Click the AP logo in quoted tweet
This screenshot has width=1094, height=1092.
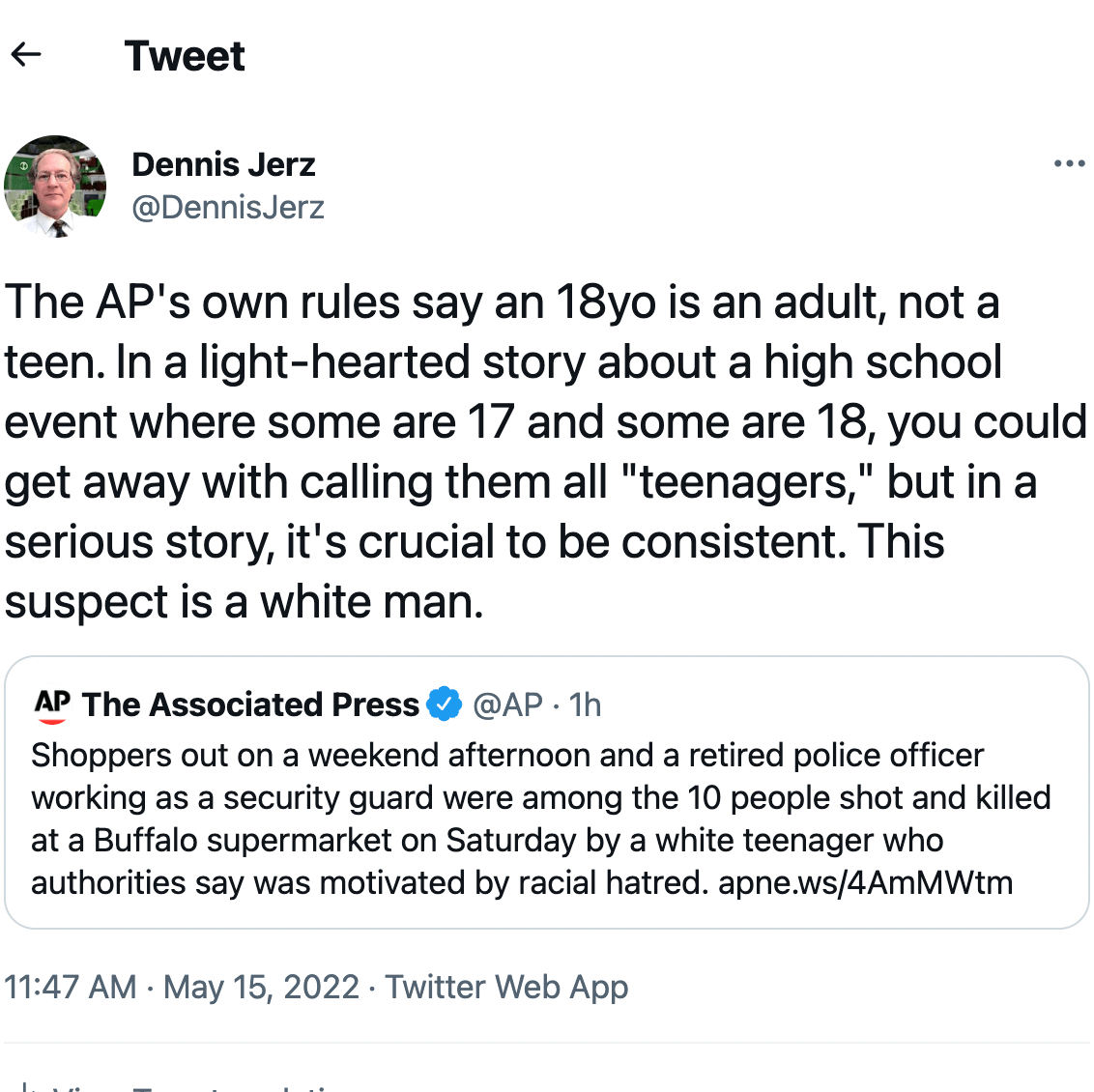tap(52, 704)
